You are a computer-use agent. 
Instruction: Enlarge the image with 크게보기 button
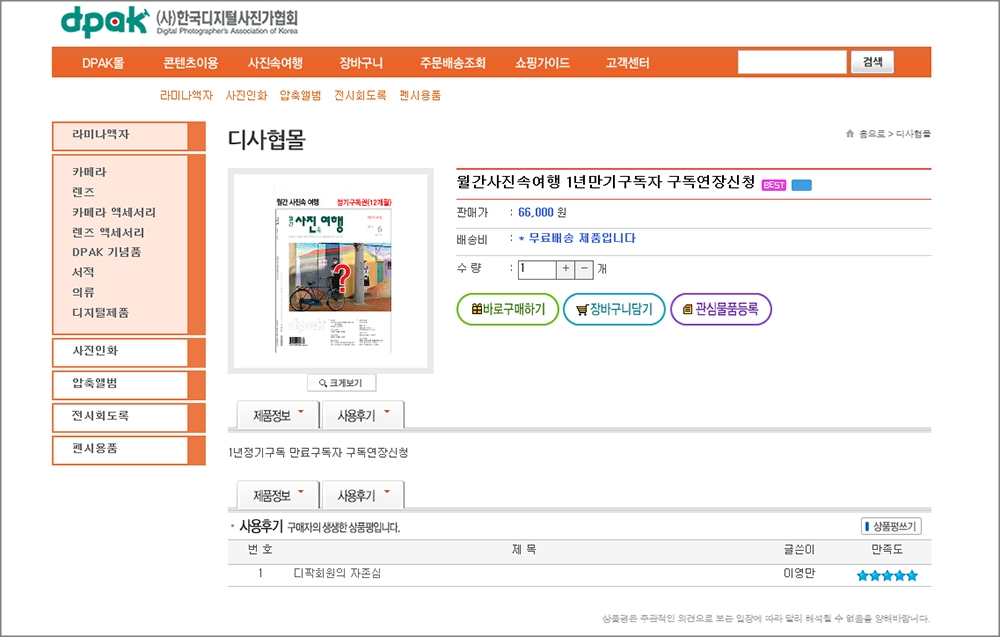click(x=341, y=383)
